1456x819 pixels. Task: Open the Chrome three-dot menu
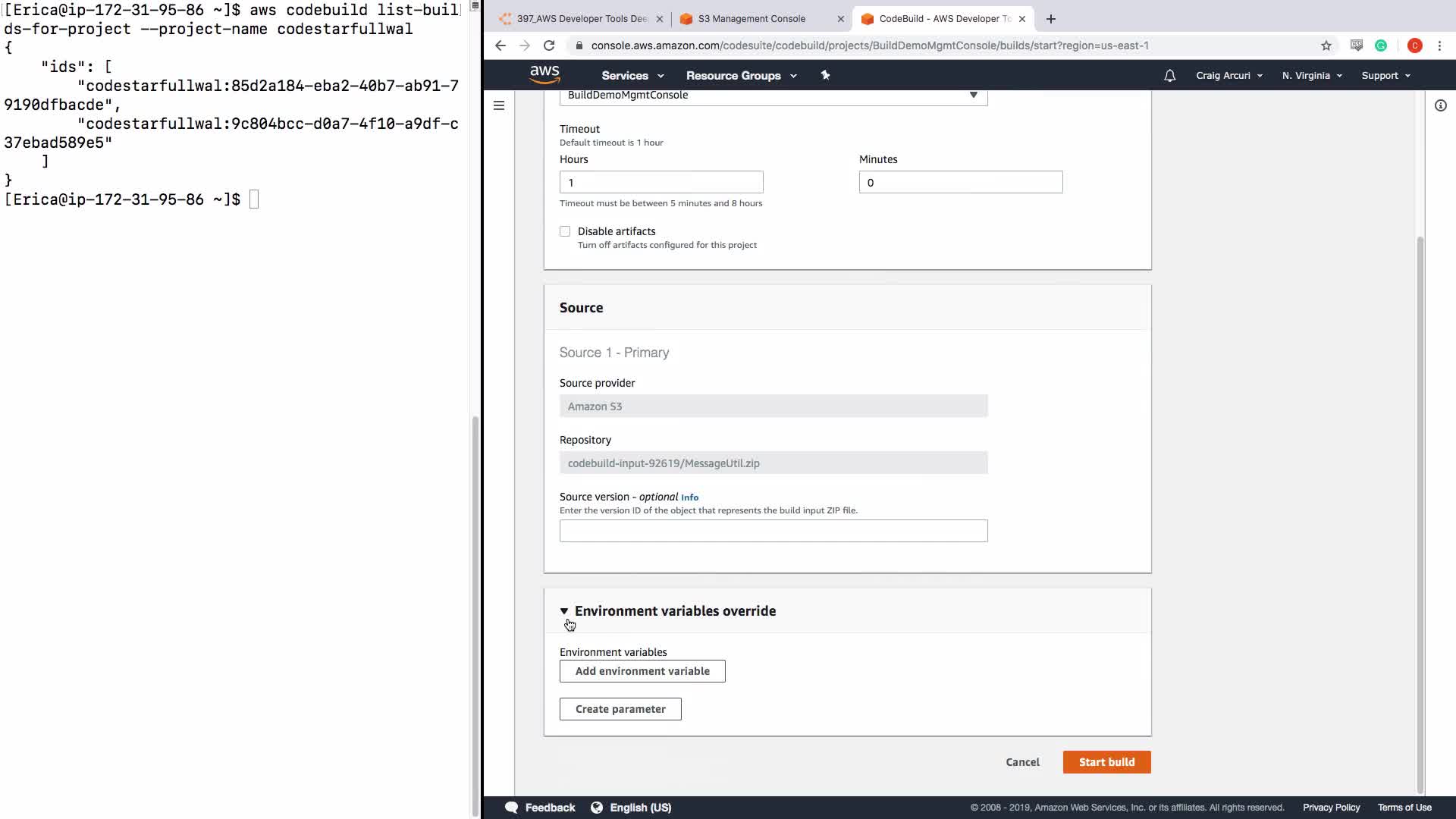pos(1439,45)
